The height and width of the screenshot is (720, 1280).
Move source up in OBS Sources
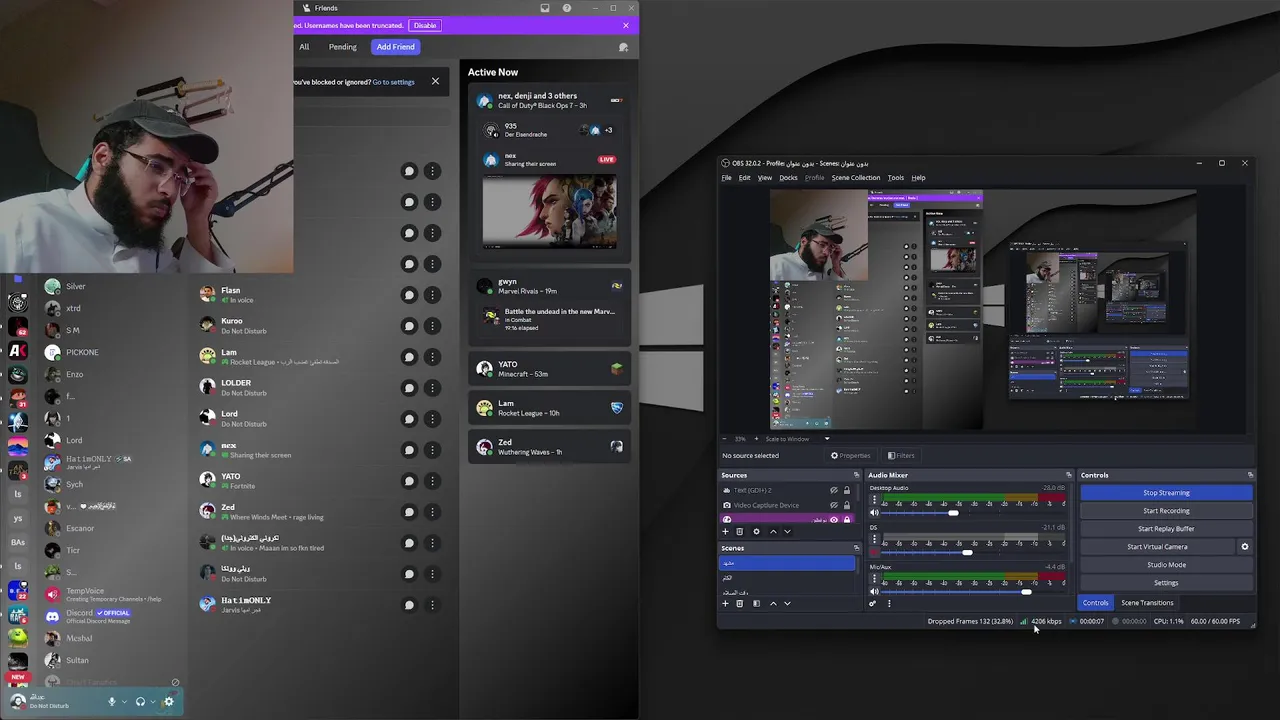773,532
